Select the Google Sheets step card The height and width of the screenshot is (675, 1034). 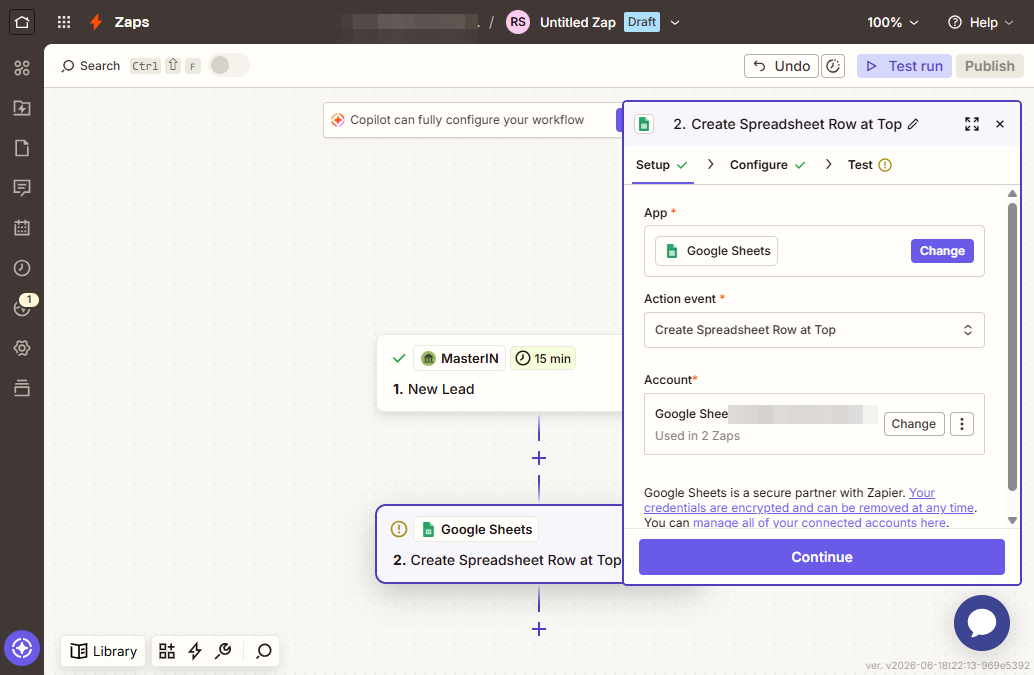[499, 544]
